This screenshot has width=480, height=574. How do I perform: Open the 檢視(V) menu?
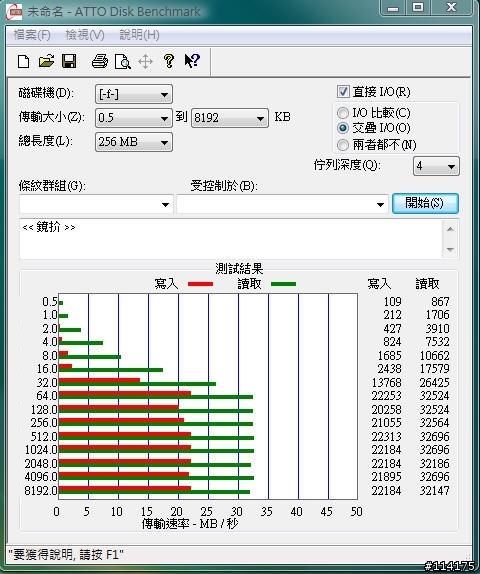(x=85, y=35)
